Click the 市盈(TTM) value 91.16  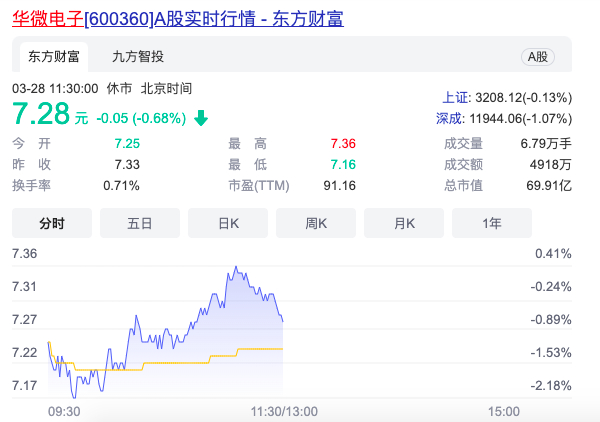tap(340, 186)
